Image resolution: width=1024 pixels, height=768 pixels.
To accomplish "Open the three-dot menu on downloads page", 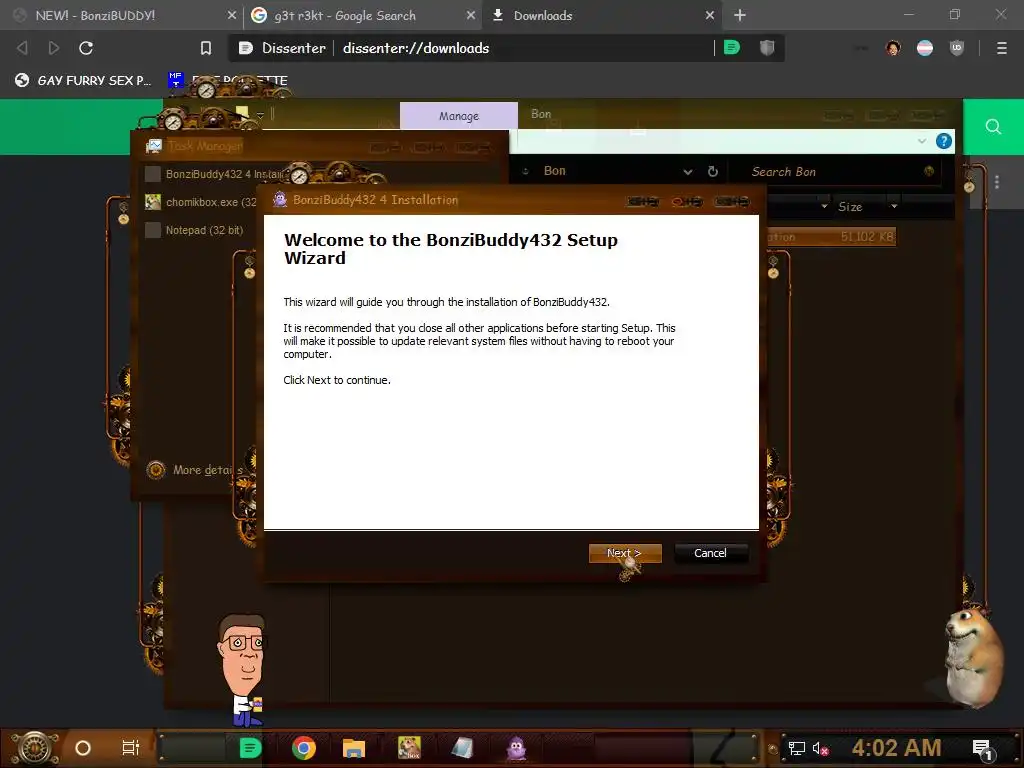I will 997,182.
